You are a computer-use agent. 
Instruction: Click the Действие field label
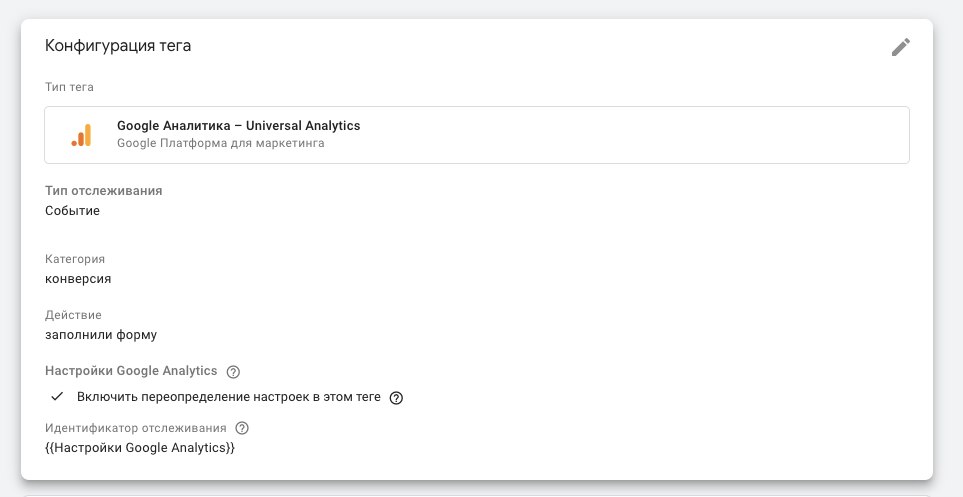click(x=73, y=315)
